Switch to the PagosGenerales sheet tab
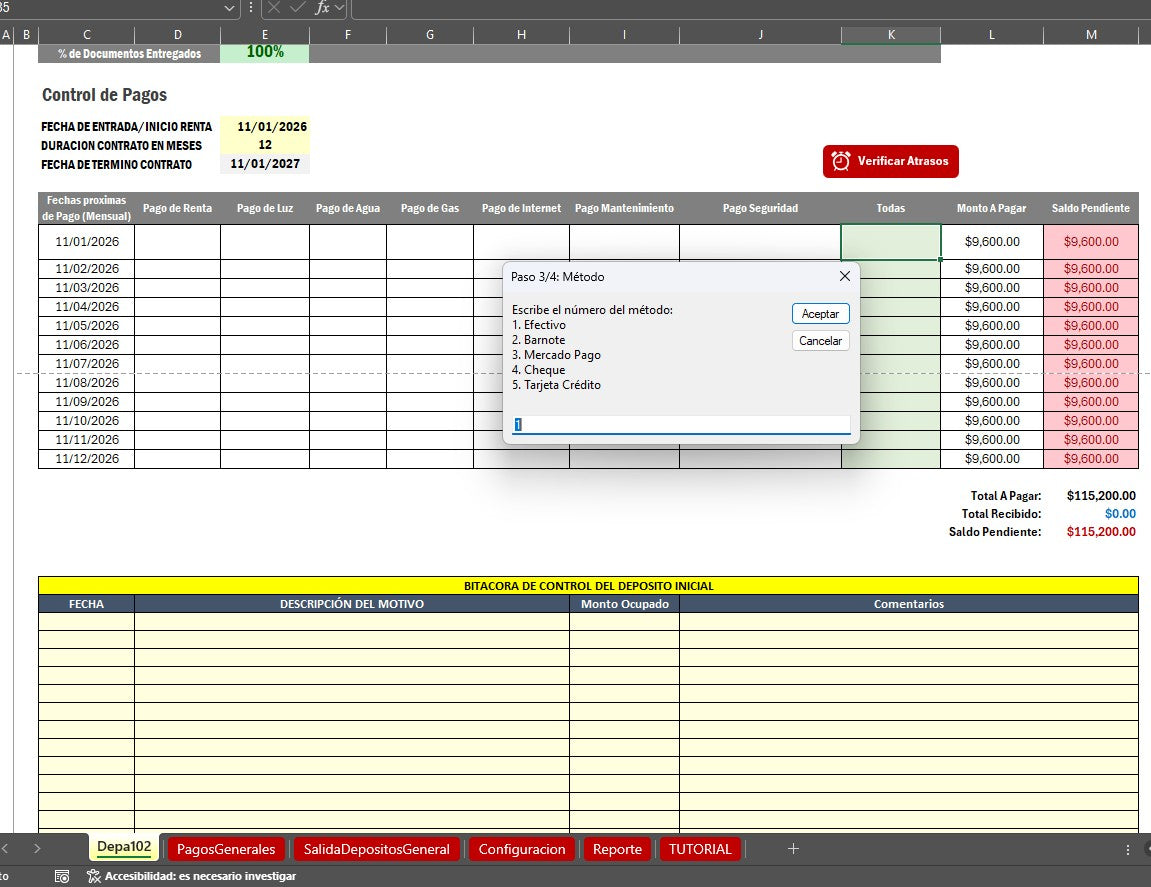This screenshot has width=1151, height=887. click(x=225, y=848)
